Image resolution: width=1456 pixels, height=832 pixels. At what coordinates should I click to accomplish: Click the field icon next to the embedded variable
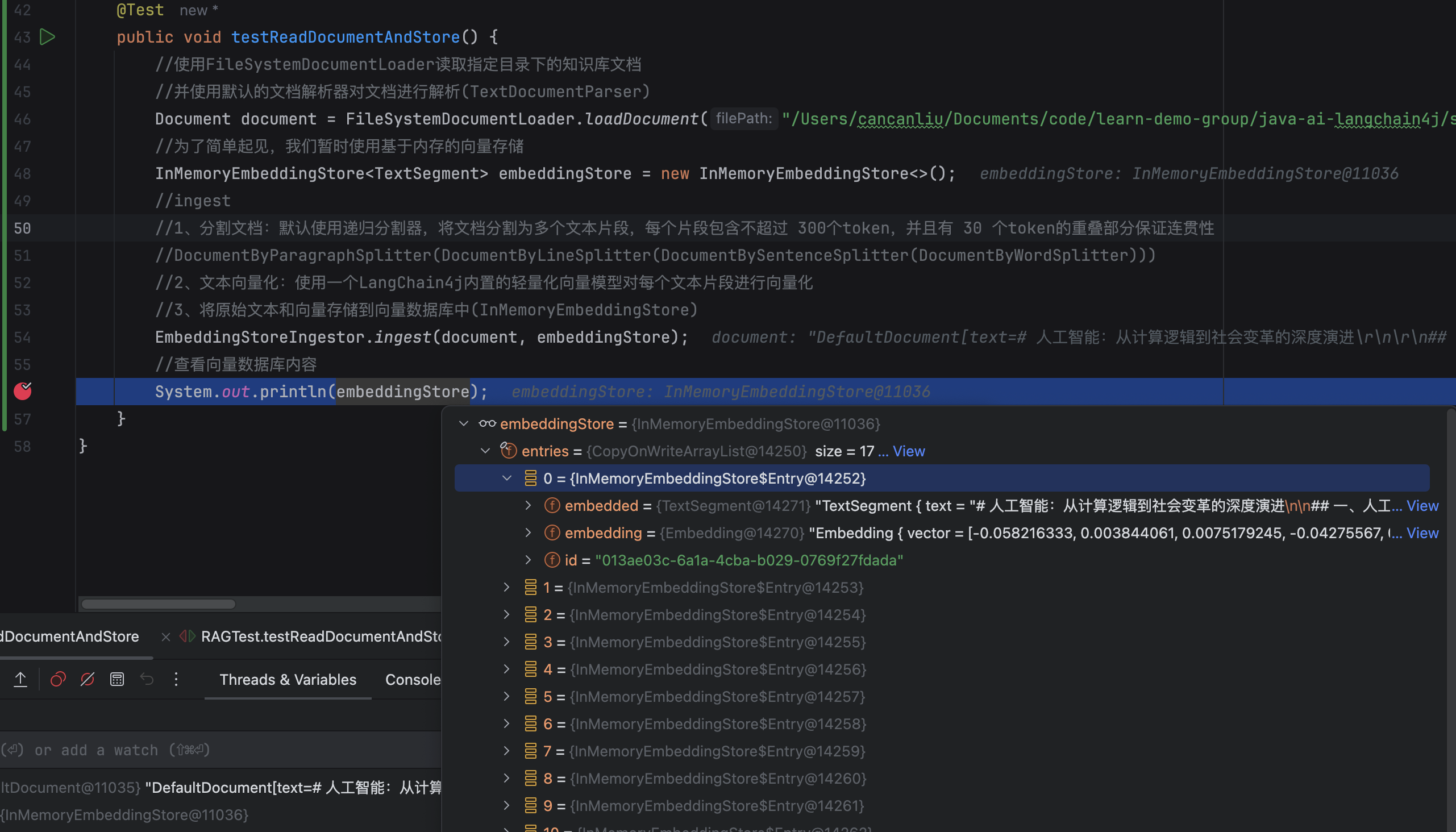pos(551,506)
